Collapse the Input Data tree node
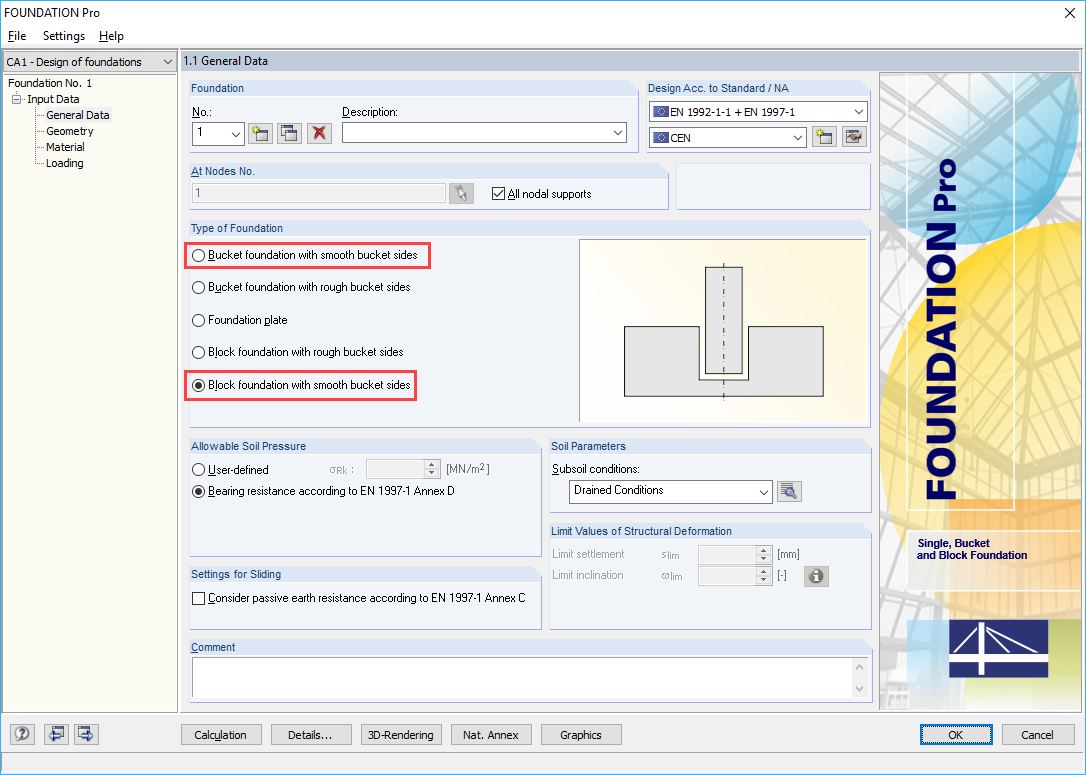1086x775 pixels. click(17, 99)
